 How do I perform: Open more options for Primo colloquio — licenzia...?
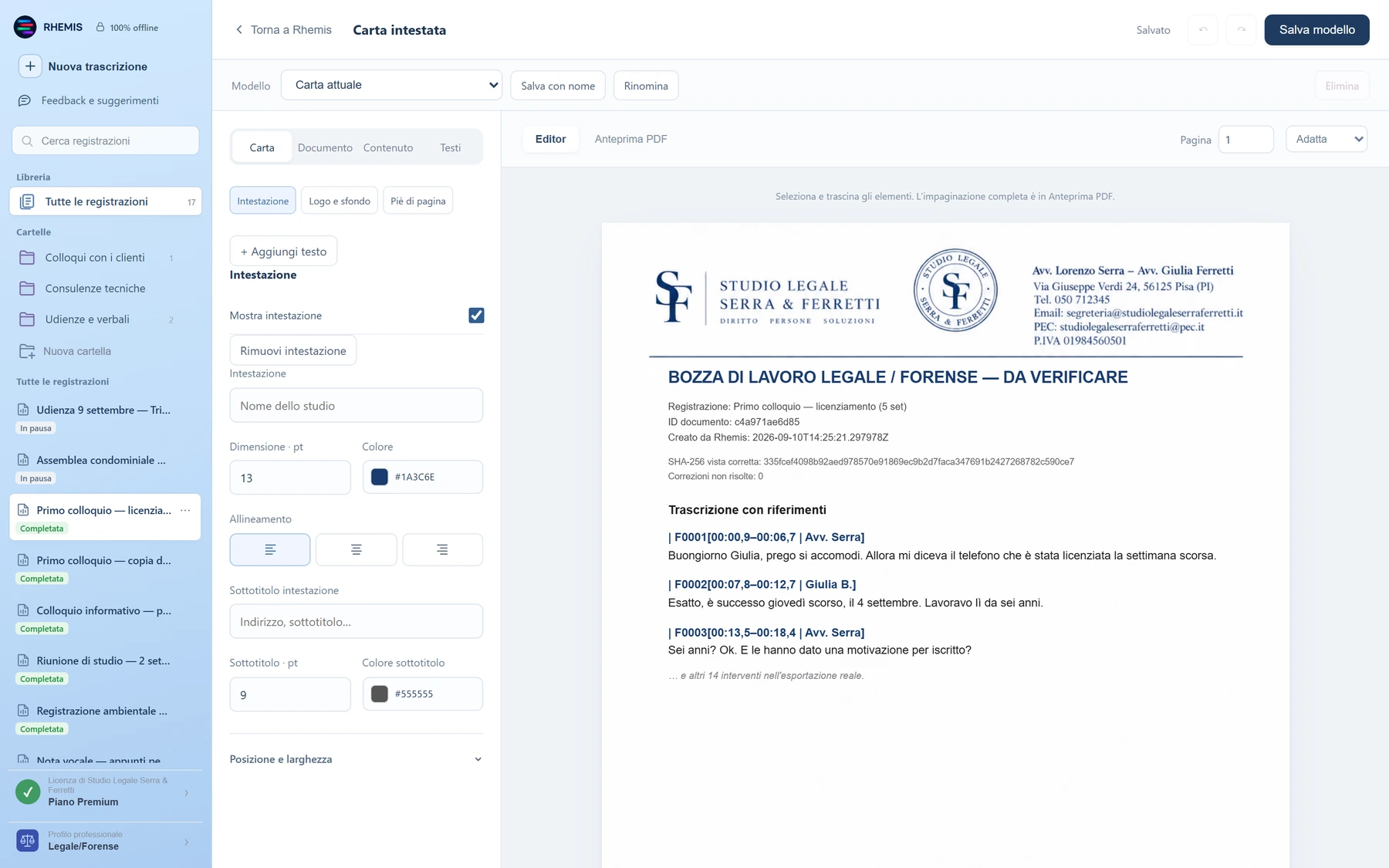click(x=185, y=510)
